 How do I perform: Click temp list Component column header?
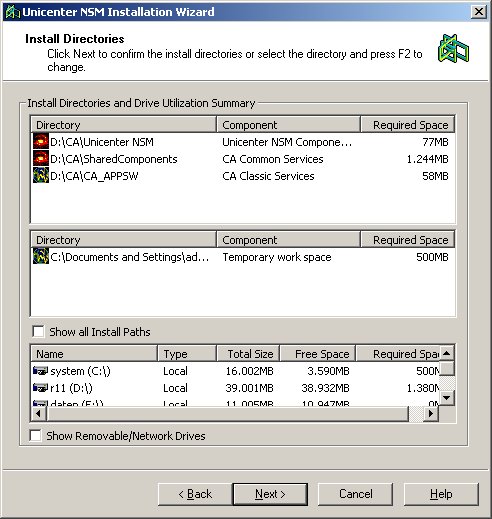[x=288, y=240]
